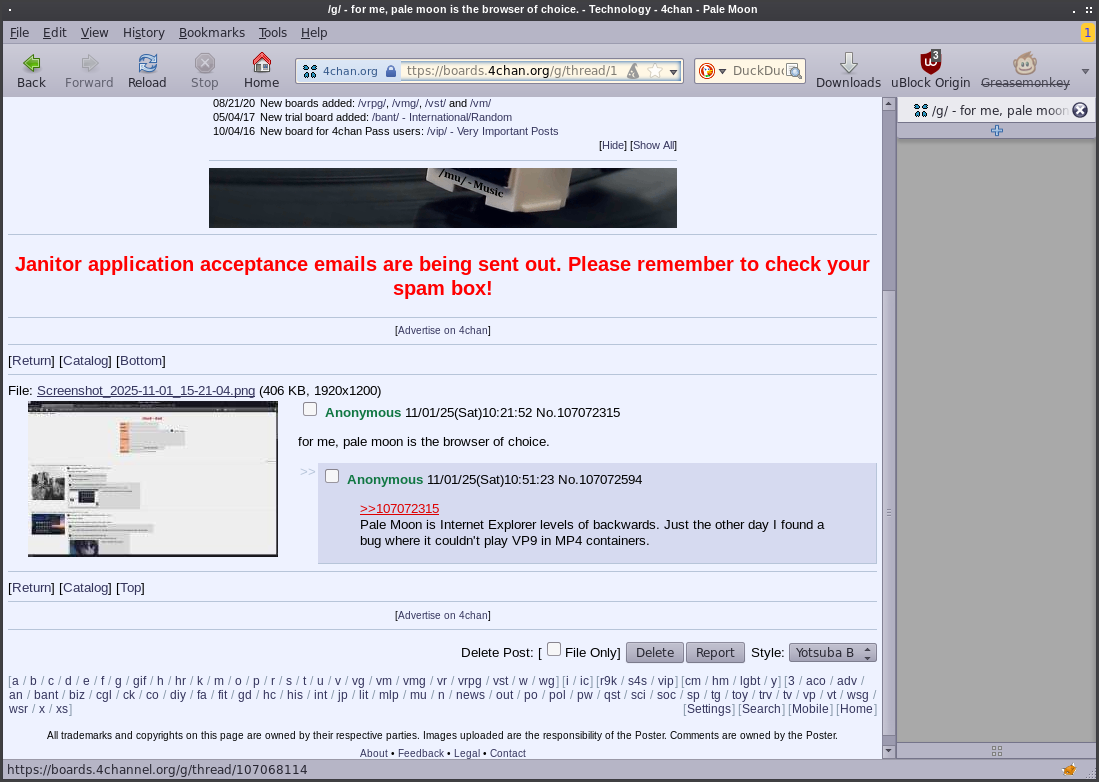The image size is (1099, 782).
Task: Focus the DuckDuckGo search field
Action: (757, 71)
